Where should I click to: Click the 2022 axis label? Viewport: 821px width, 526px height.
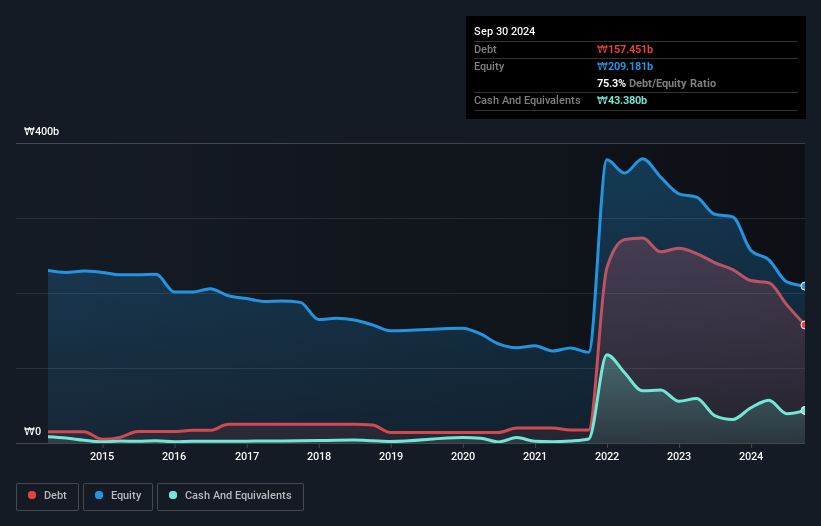point(607,456)
